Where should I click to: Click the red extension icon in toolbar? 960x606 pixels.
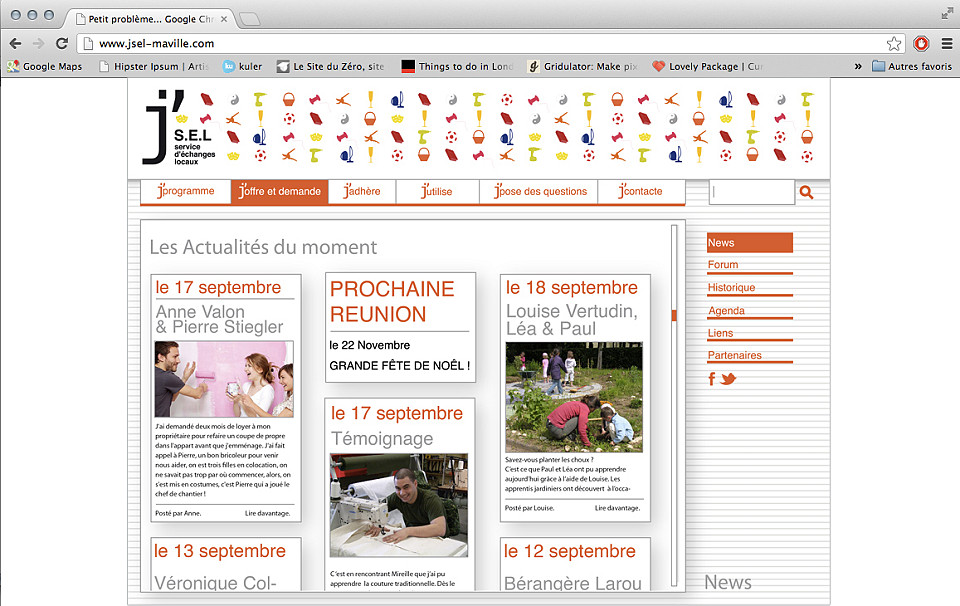pyautogui.click(x=921, y=43)
